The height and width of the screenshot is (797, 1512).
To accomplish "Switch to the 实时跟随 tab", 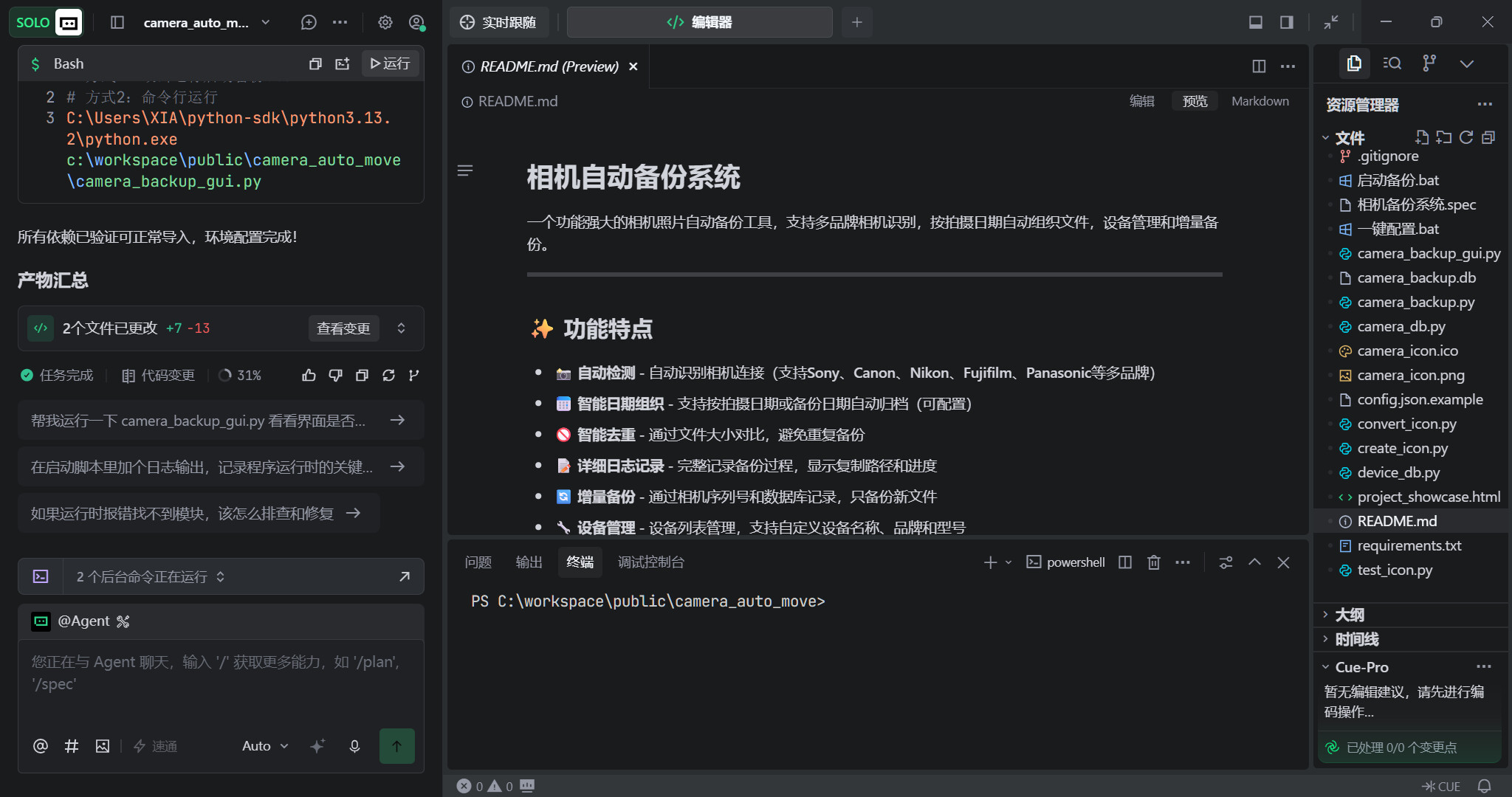I will [x=499, y=22].
